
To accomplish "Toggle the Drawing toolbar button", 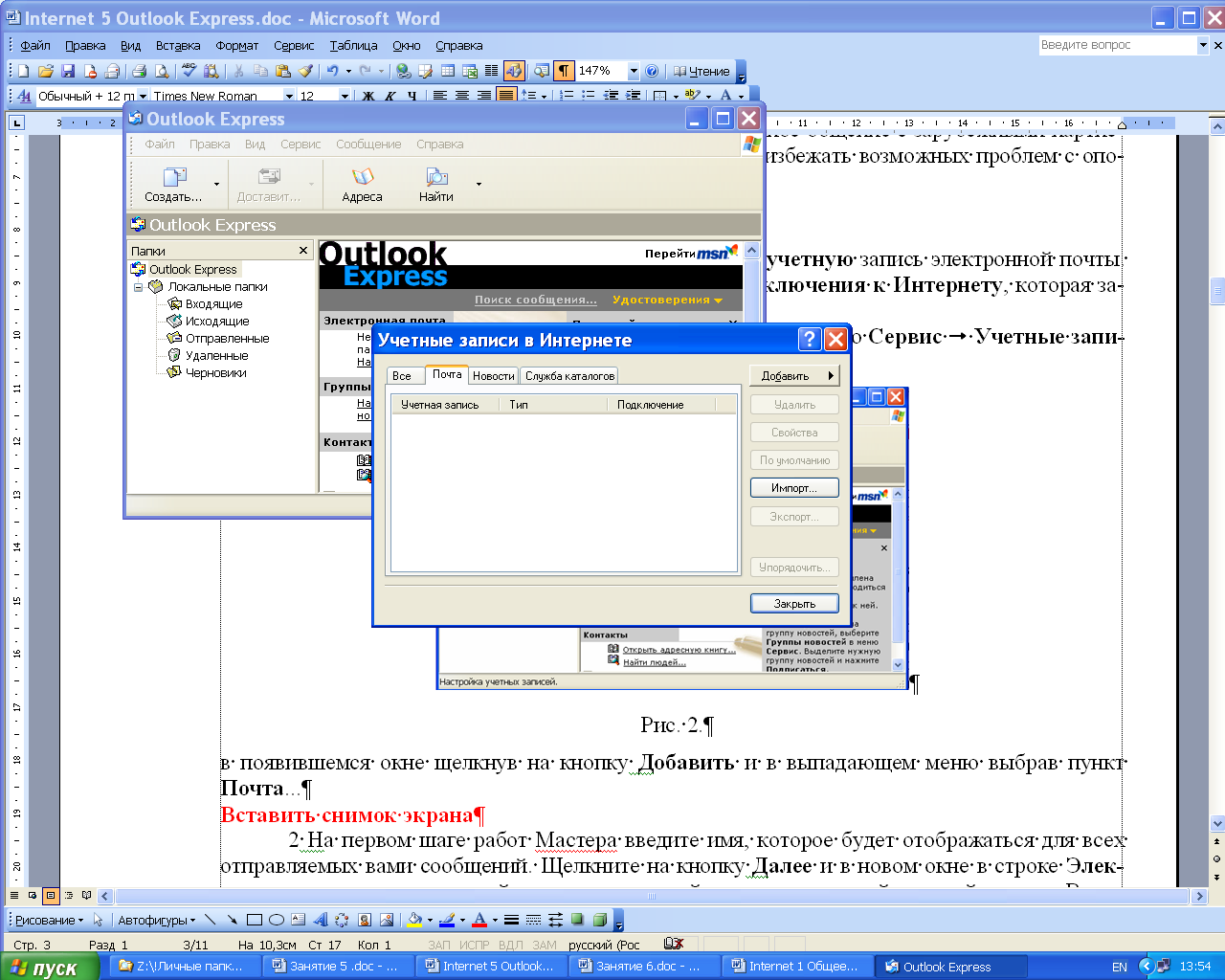I will 515,71.
